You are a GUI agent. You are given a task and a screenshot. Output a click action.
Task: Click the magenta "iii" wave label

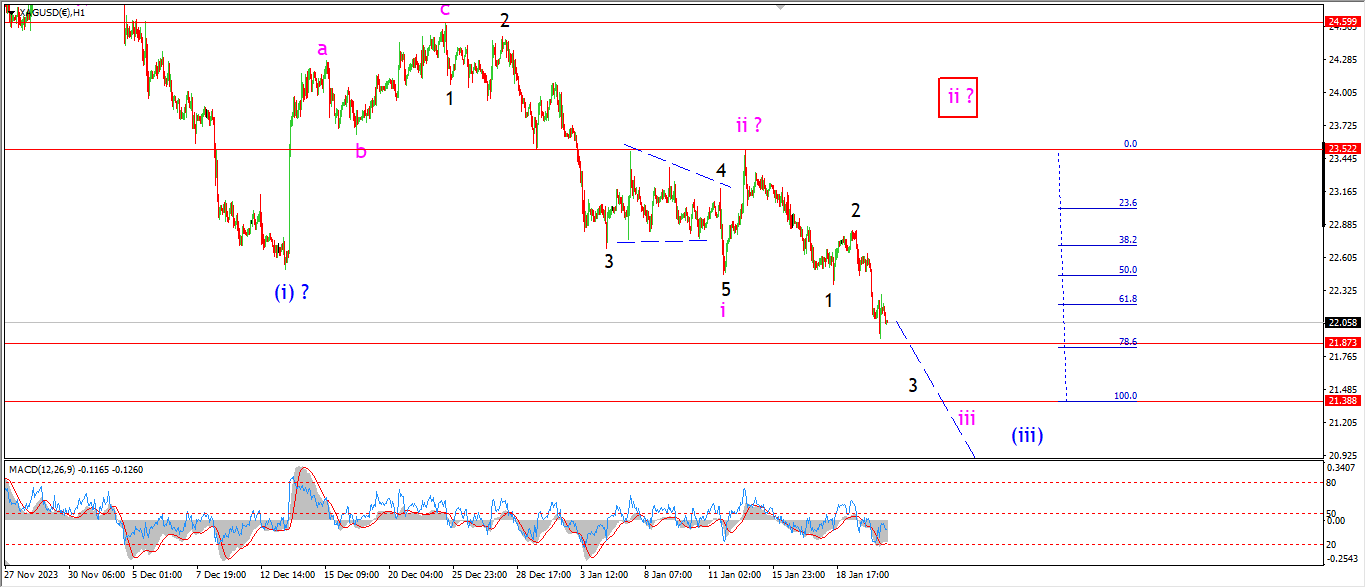966,418
